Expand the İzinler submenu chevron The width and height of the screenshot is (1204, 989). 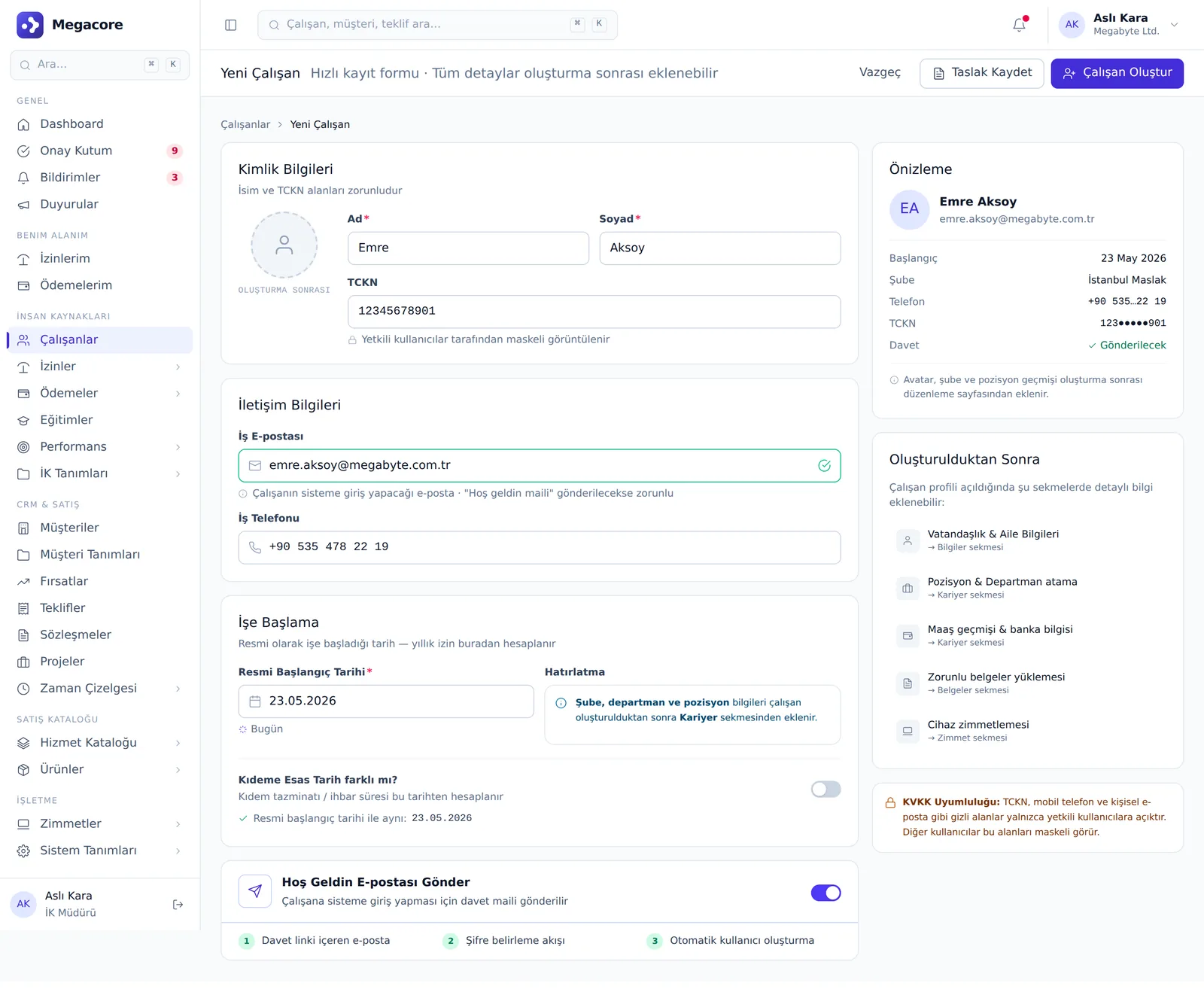pyautogui.click(x=178, y=367)
